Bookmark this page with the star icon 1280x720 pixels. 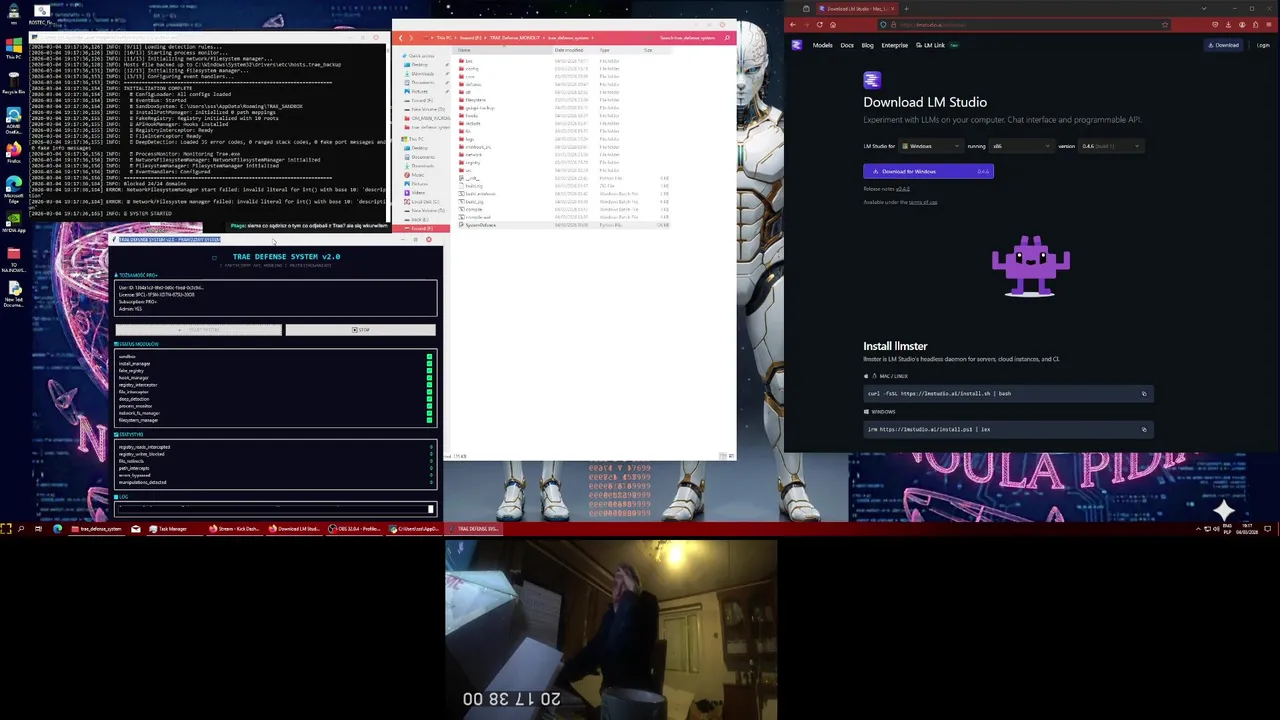(1165, 25)
